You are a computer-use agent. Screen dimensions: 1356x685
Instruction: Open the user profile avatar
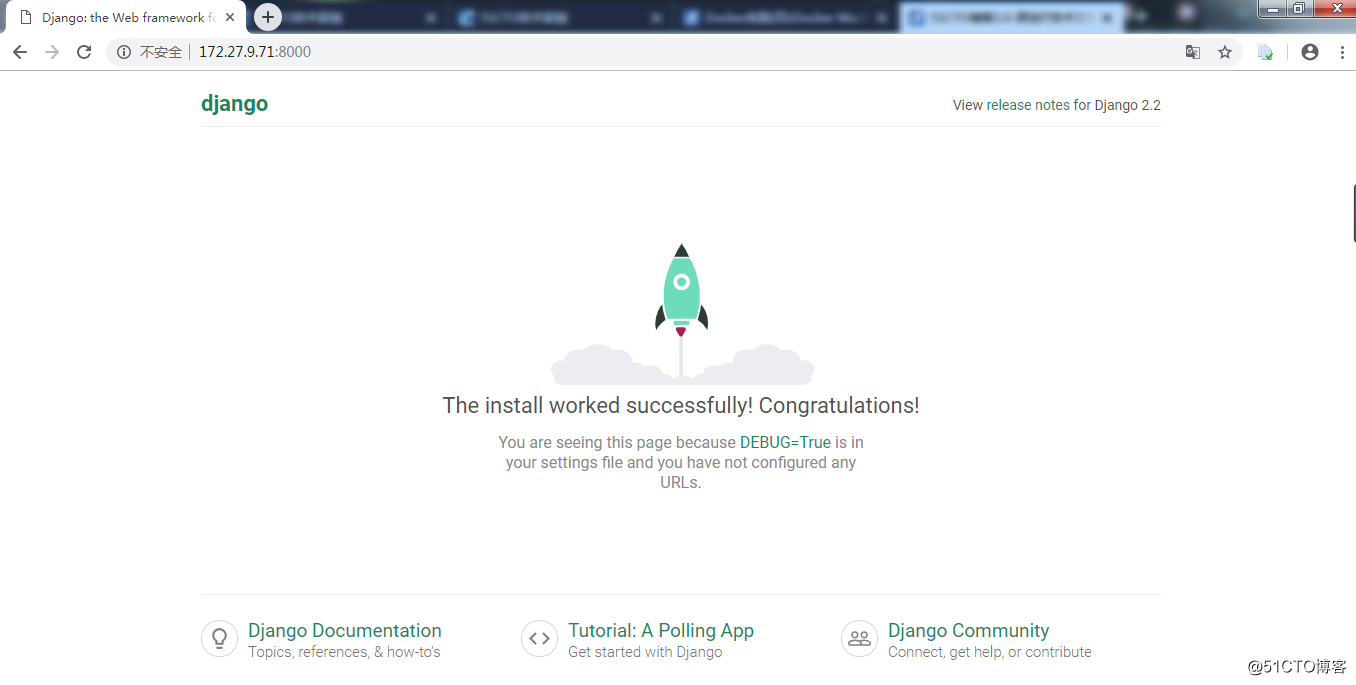click(x=1310, y=52)
